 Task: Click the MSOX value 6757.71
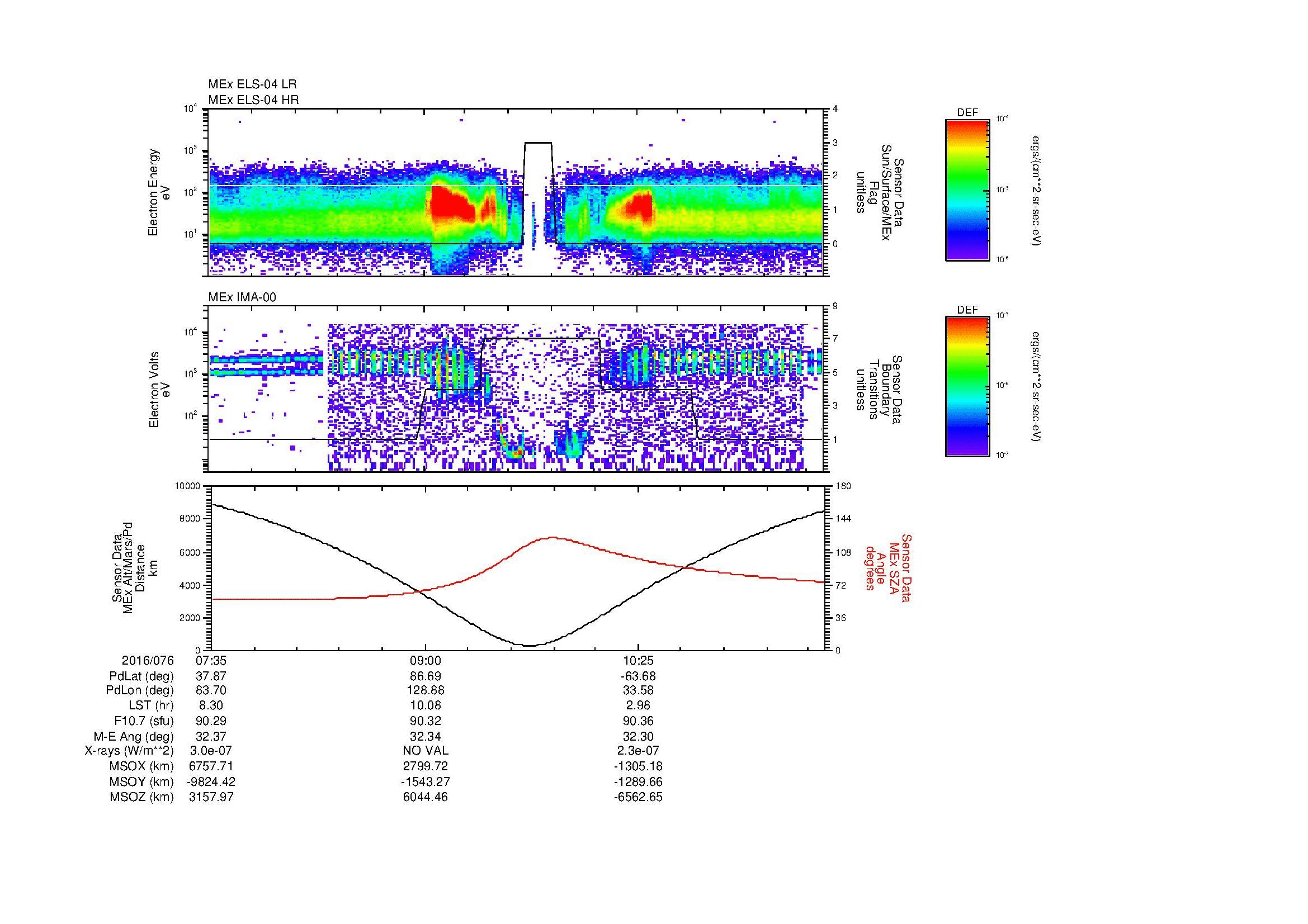tap(211, 766)
